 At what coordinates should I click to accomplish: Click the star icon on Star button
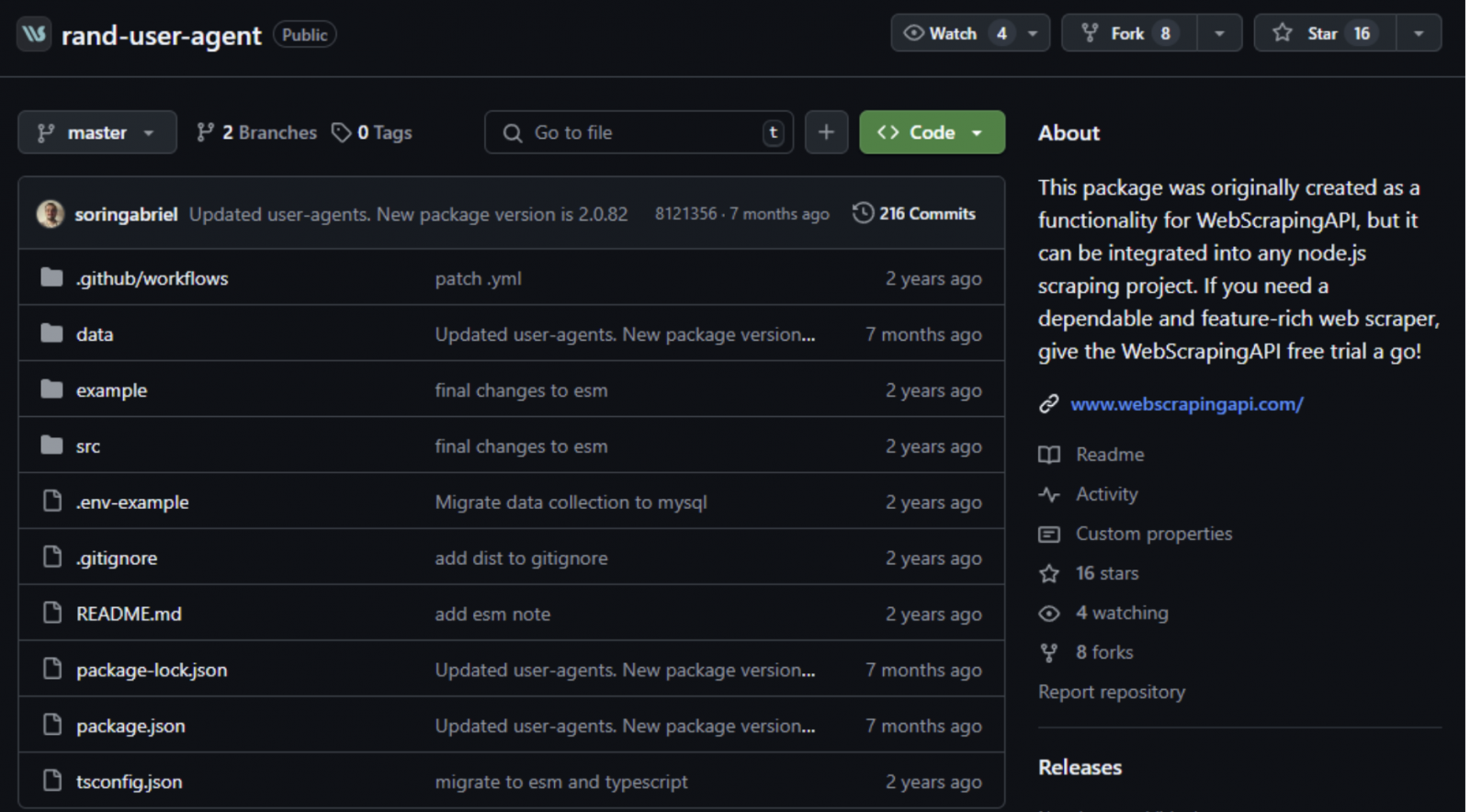click(x=1283, y=33)
